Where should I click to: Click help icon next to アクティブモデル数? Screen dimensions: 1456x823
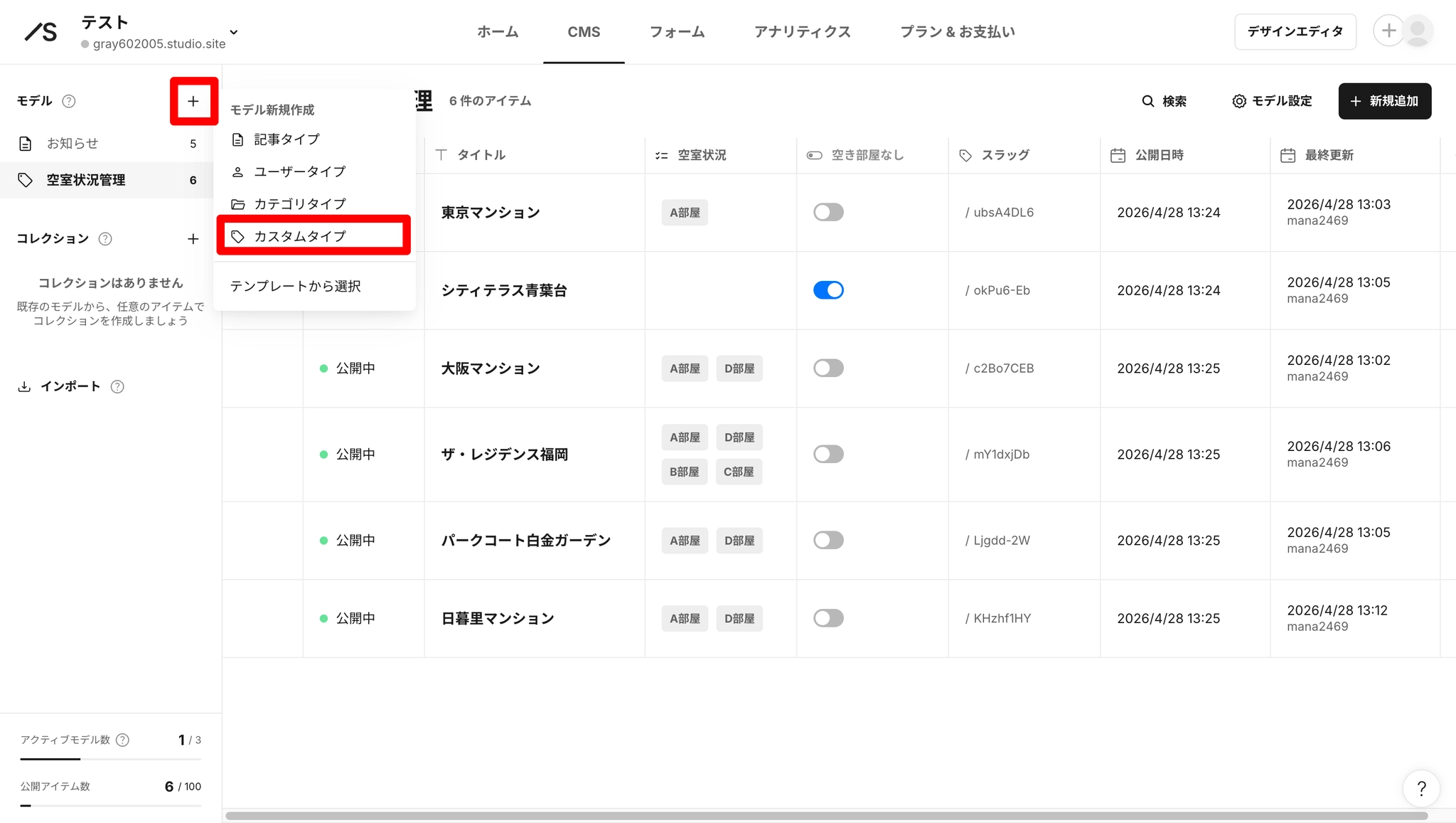click(122, 740)
